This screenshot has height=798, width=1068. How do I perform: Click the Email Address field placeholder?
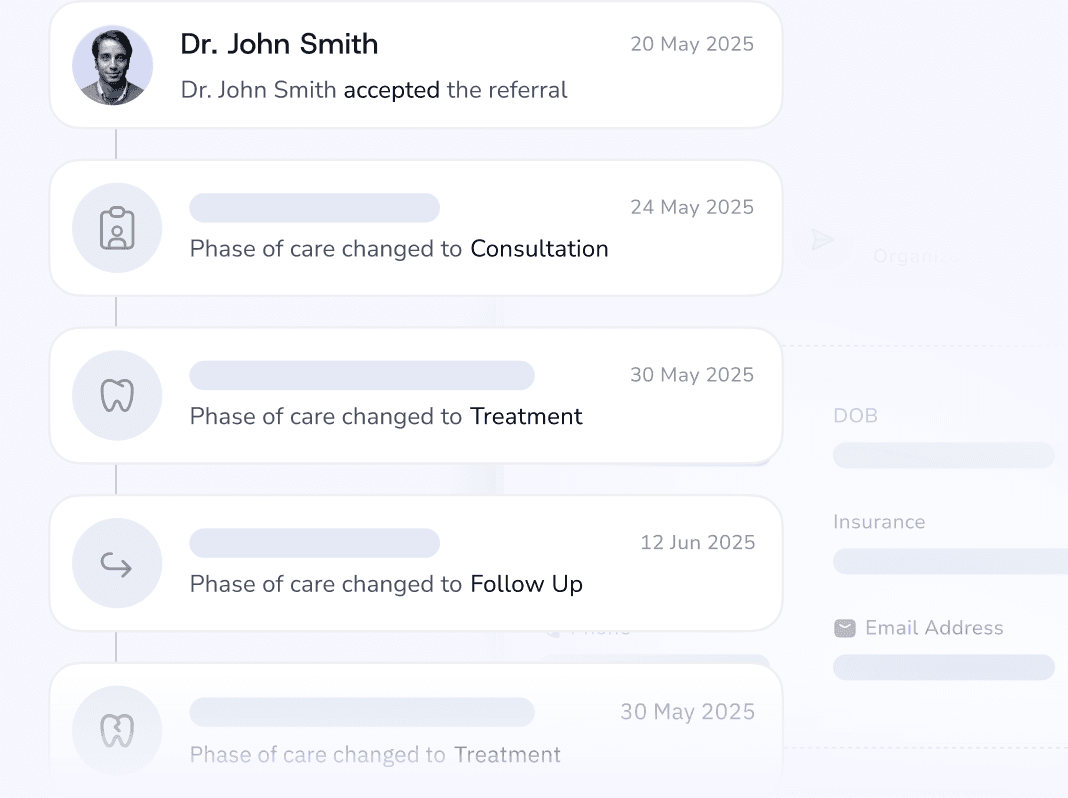point(943,668)
